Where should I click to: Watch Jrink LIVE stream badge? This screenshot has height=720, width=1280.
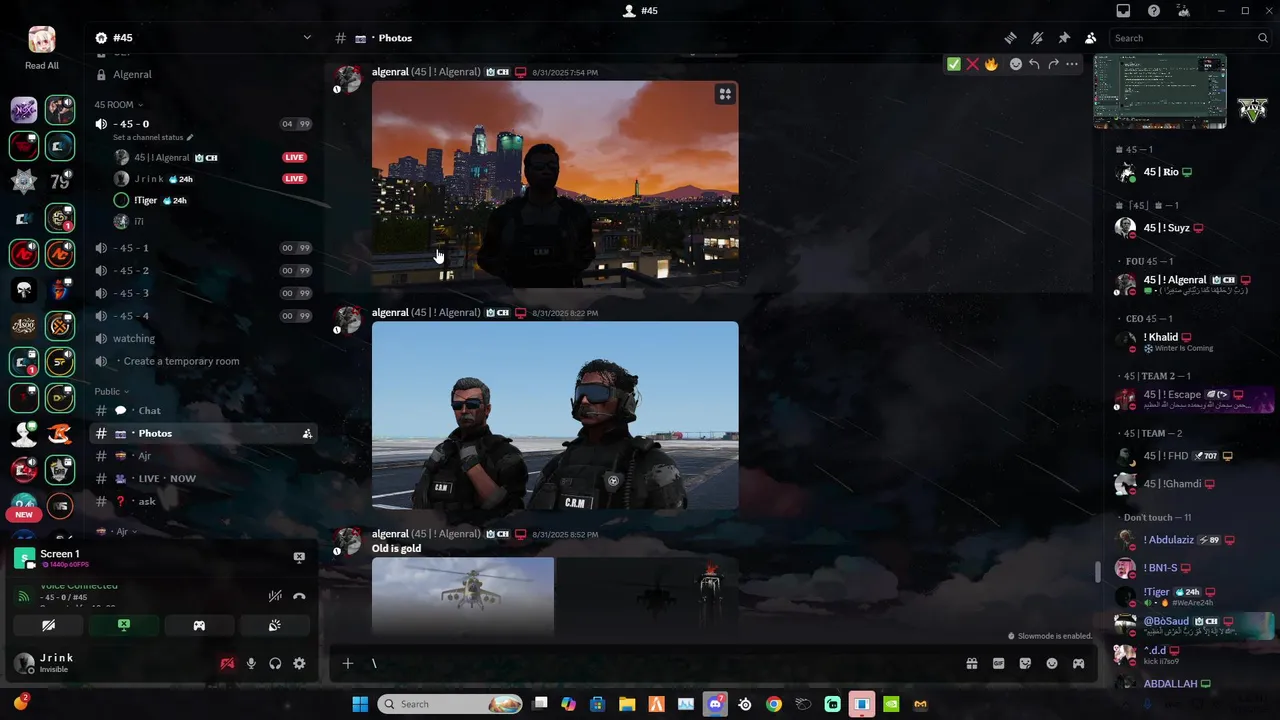[x=294, y=179]
